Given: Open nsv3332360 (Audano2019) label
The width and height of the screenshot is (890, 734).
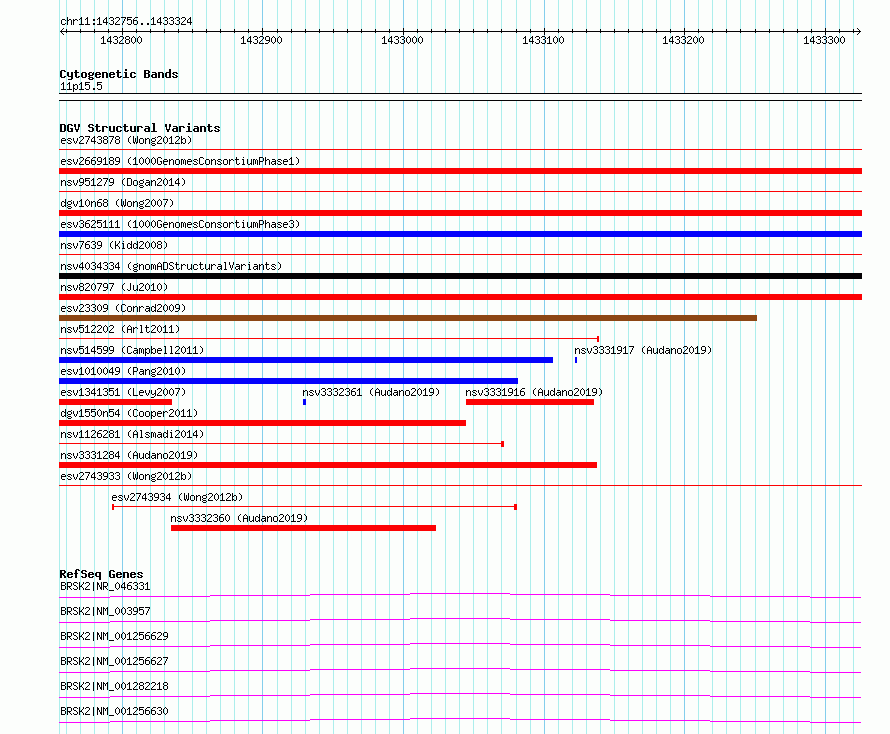Looking at the screenshot, I should pyautogui.click(x=239, y=518).
